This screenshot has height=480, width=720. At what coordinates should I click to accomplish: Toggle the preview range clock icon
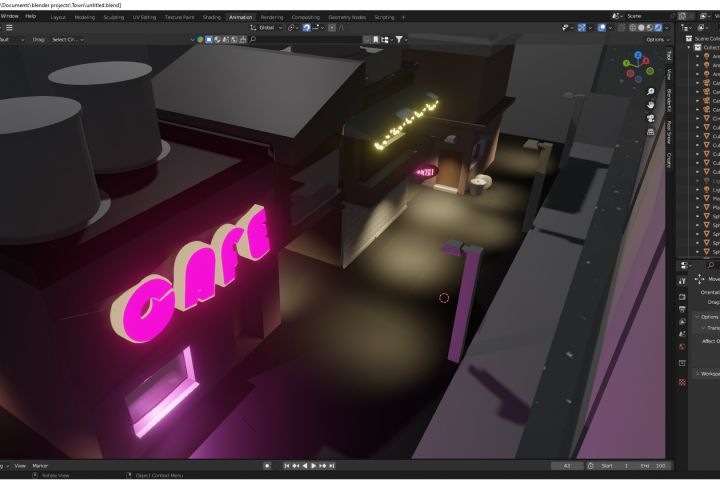click(591, 466)
